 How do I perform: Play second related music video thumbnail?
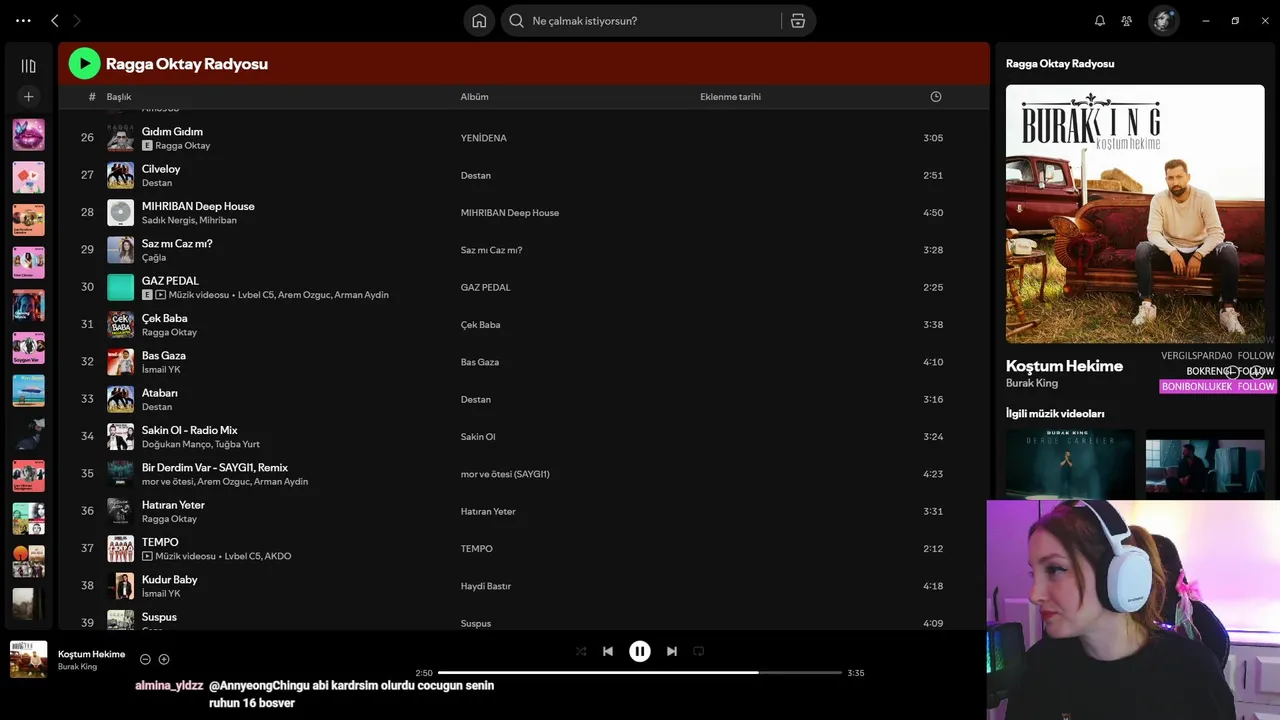1205,465
